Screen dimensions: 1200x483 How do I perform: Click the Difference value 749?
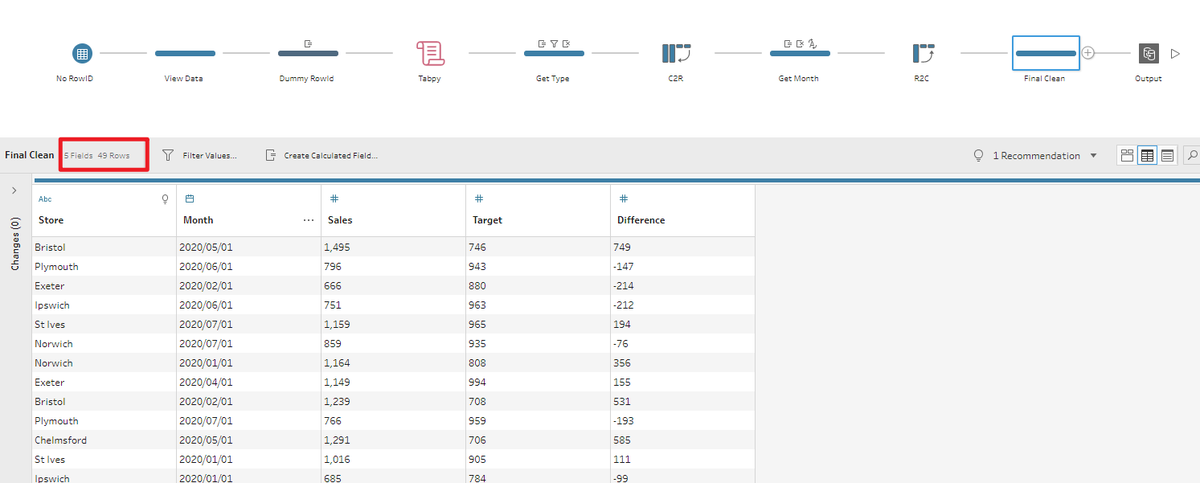(682, 247)
